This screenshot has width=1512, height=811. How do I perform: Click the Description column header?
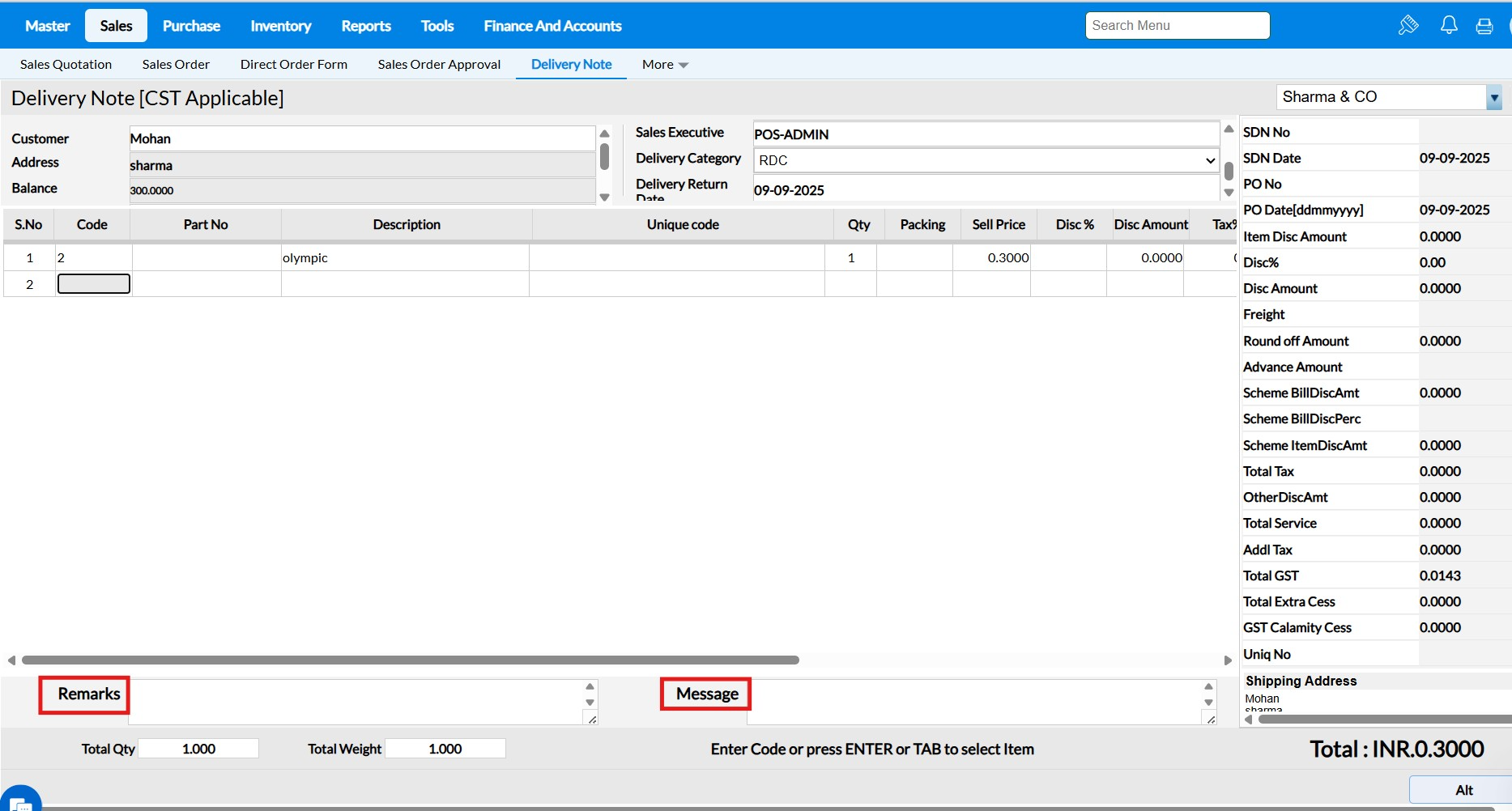[x=407, y=225]
